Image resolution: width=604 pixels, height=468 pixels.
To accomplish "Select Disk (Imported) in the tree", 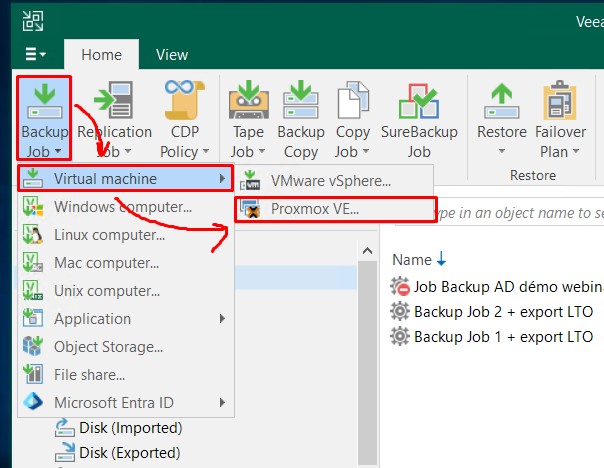I will click(x=130, y=427).
